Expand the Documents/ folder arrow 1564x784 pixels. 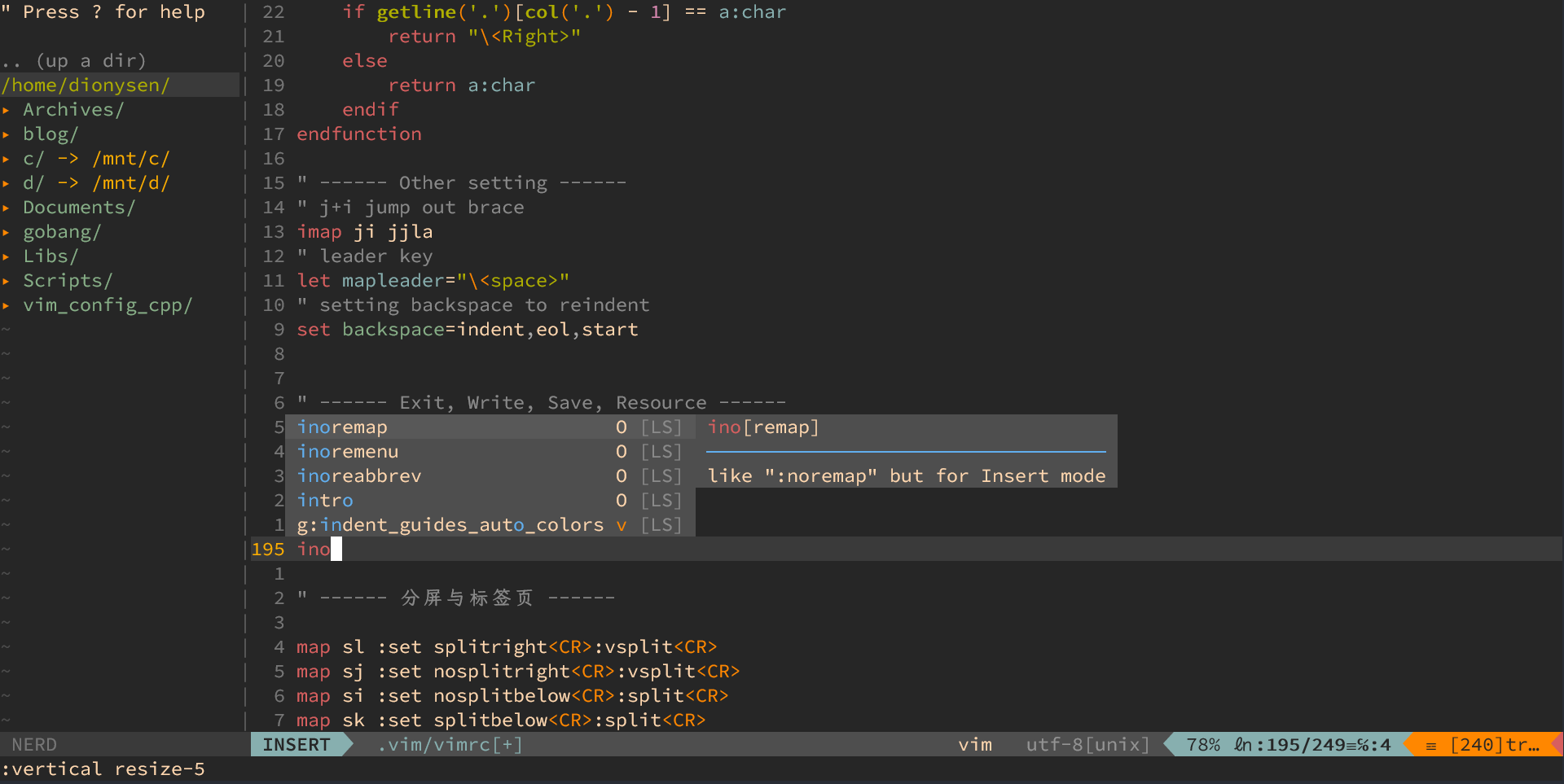coord(6,208)
